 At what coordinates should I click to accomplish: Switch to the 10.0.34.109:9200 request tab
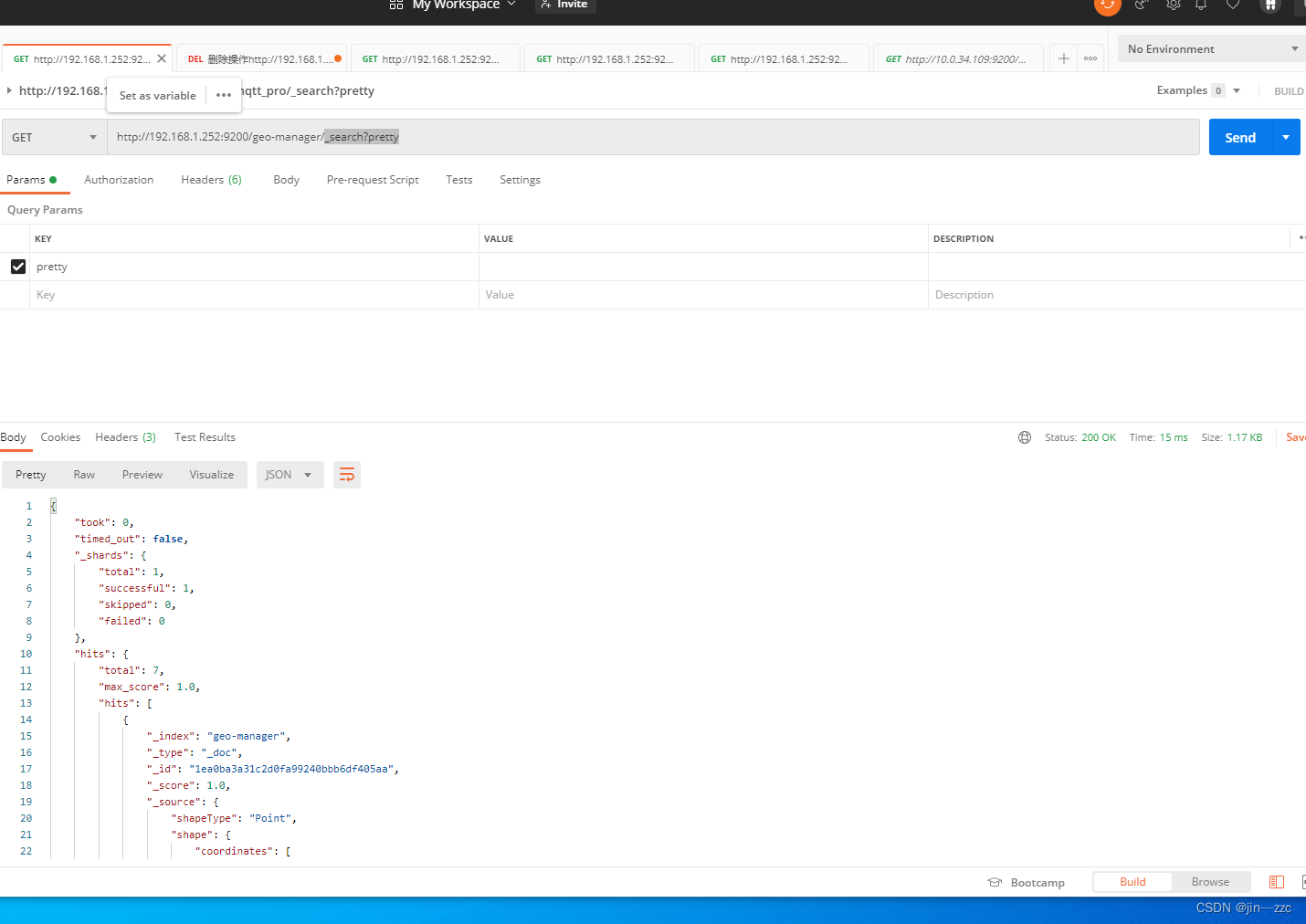tap(958, 58)
